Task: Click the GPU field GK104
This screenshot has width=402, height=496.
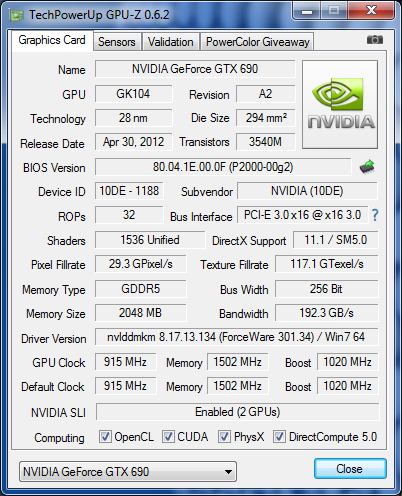Action: (x=133, y=94)
